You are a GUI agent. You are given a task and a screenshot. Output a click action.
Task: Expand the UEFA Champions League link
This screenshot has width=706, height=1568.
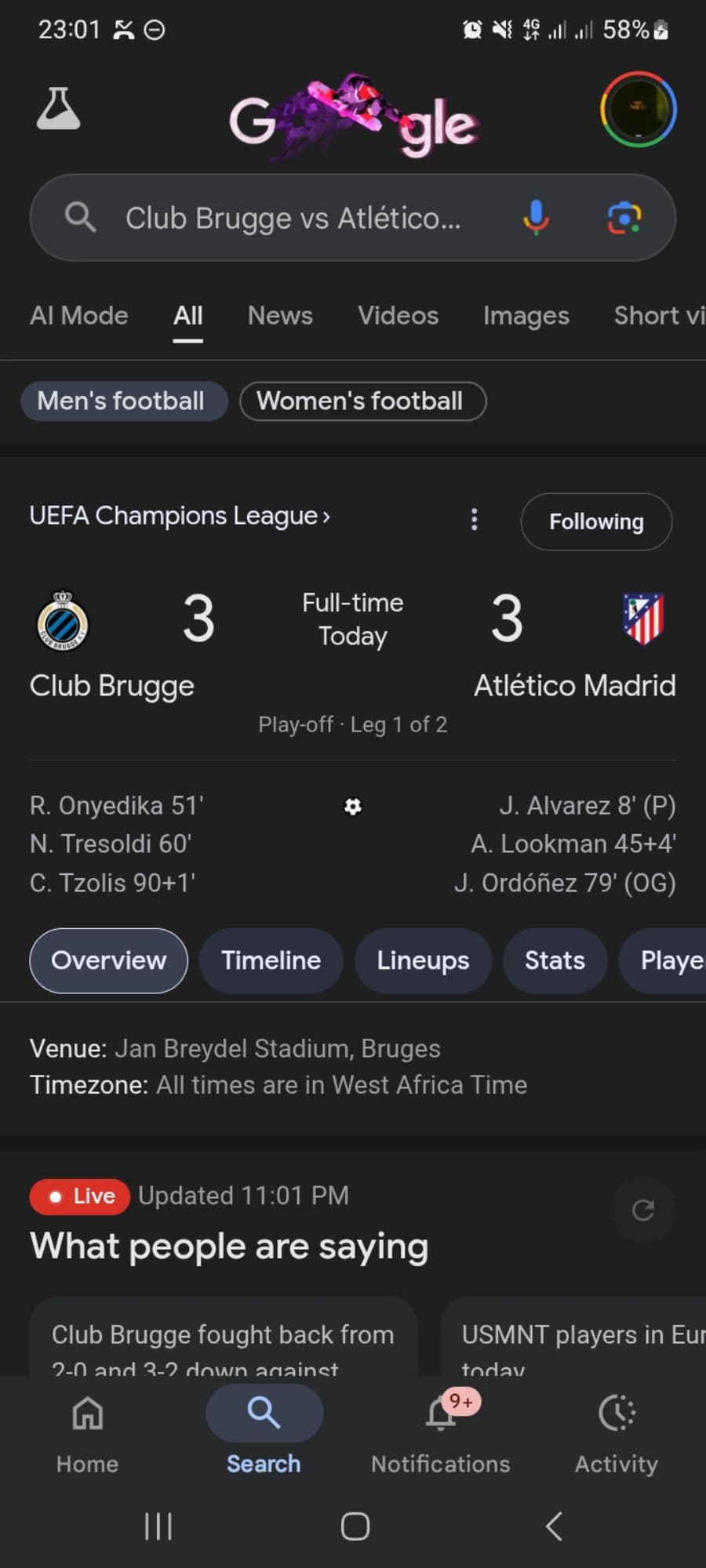pos(180,516)
